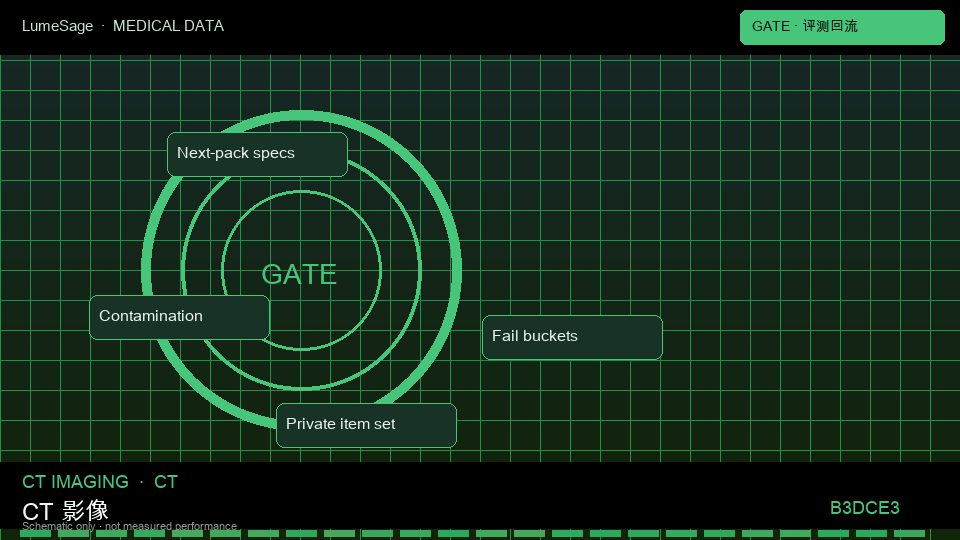This screenshot has width=960, height=540.
Task: Click the B3DCE3 code text
Action: pyautogui.click(x=864, y=508)
